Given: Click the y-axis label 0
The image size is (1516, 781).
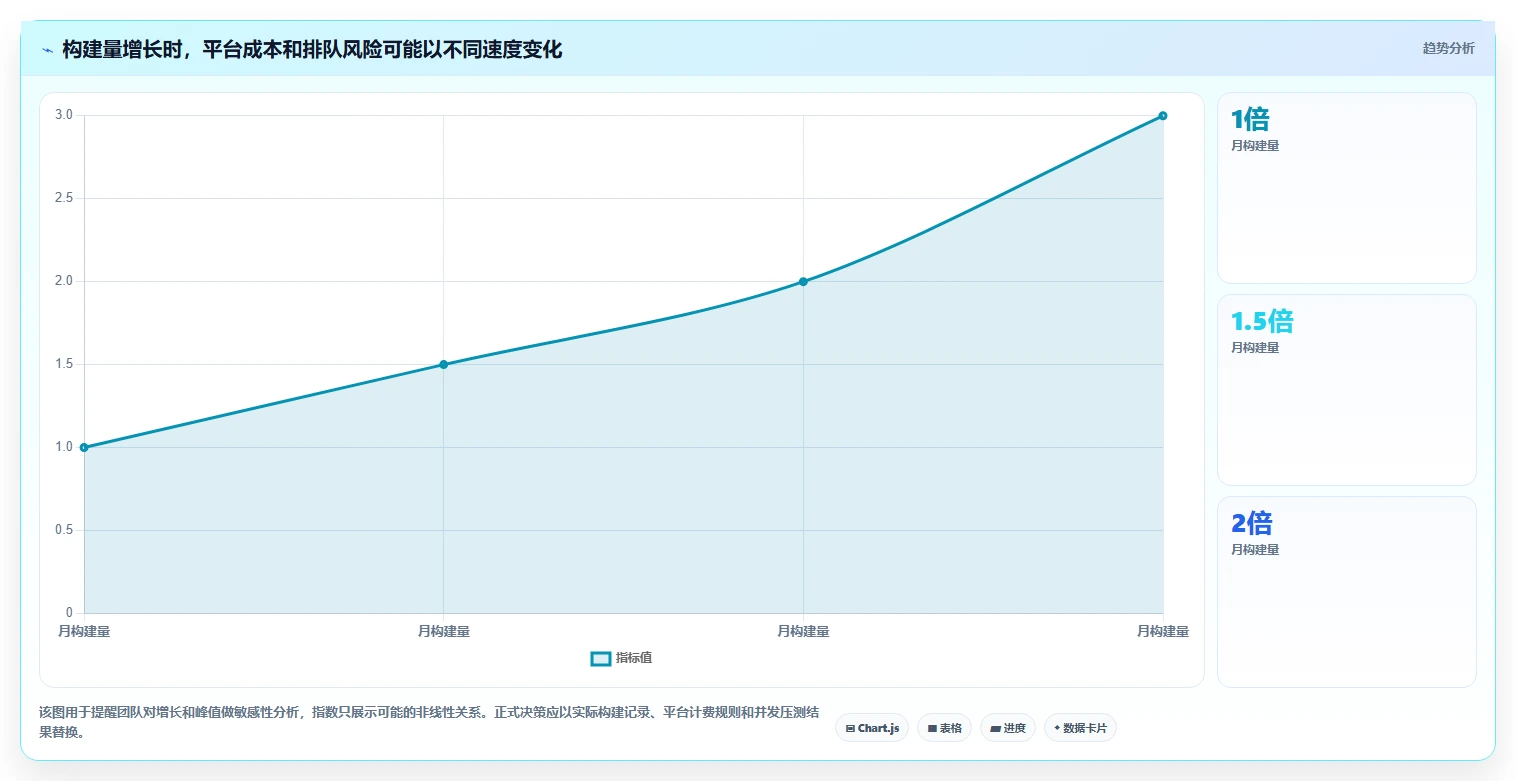Looking at the screenshot, I should (x=69, y=613).
